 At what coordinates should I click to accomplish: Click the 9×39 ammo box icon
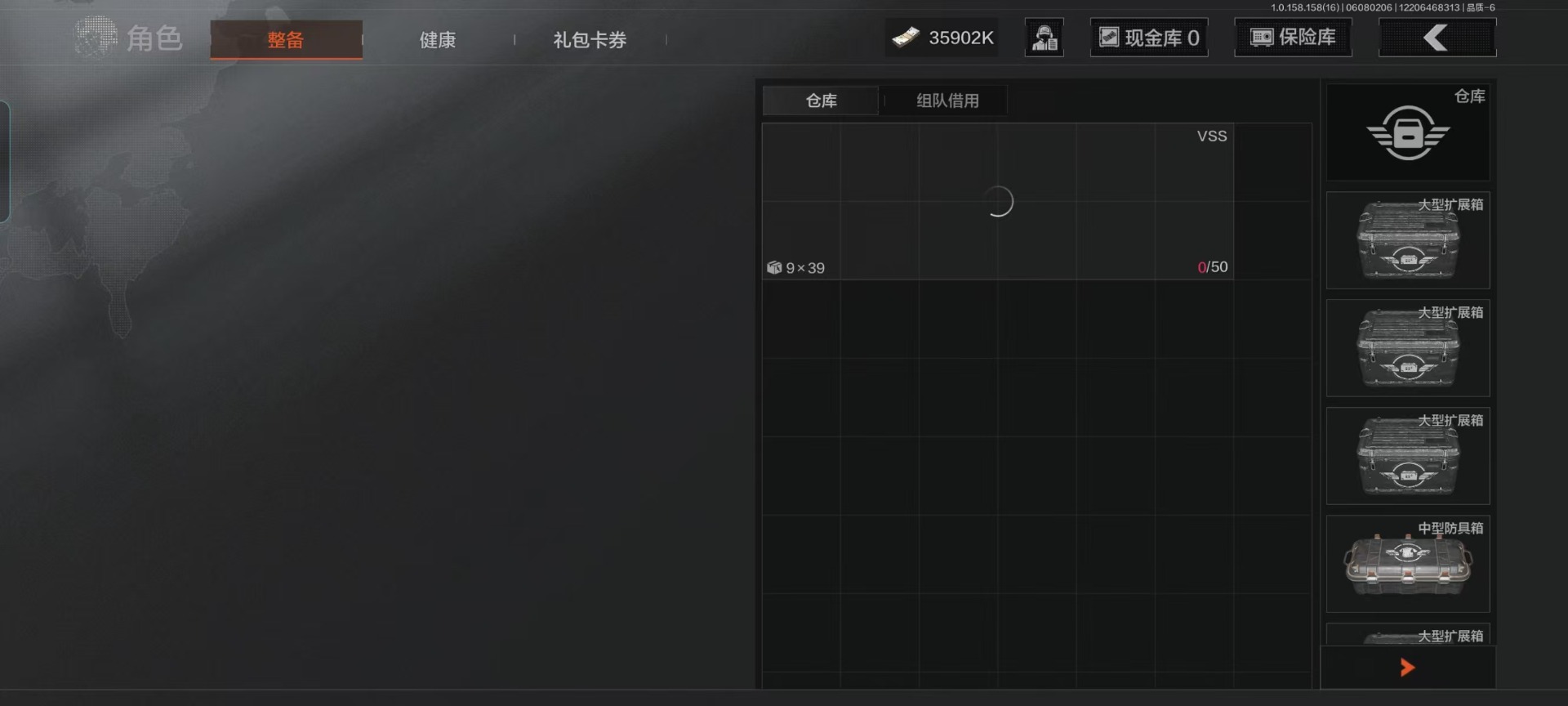click(x=774, y=267)
